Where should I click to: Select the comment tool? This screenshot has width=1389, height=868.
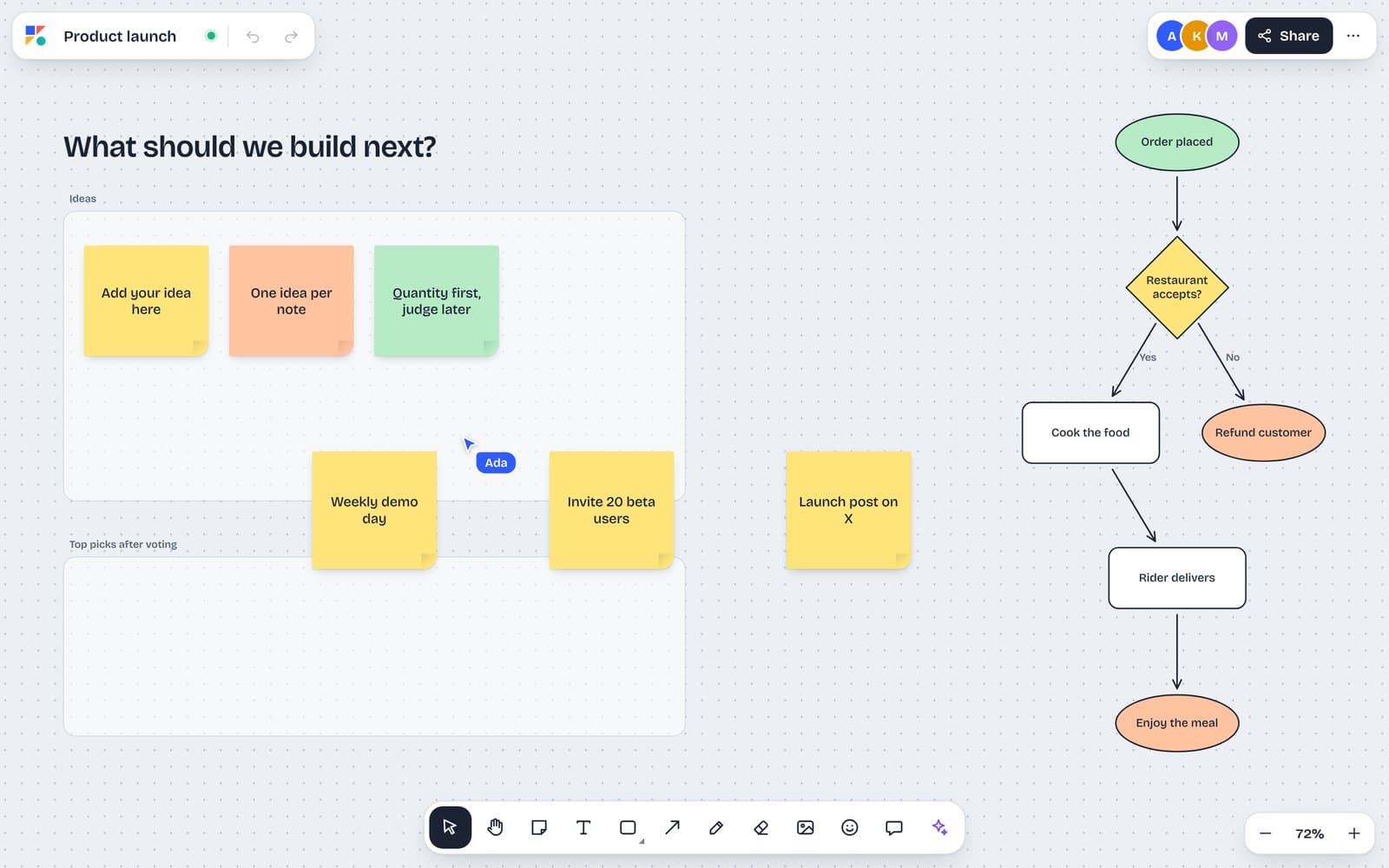click(x=894, y=827)
